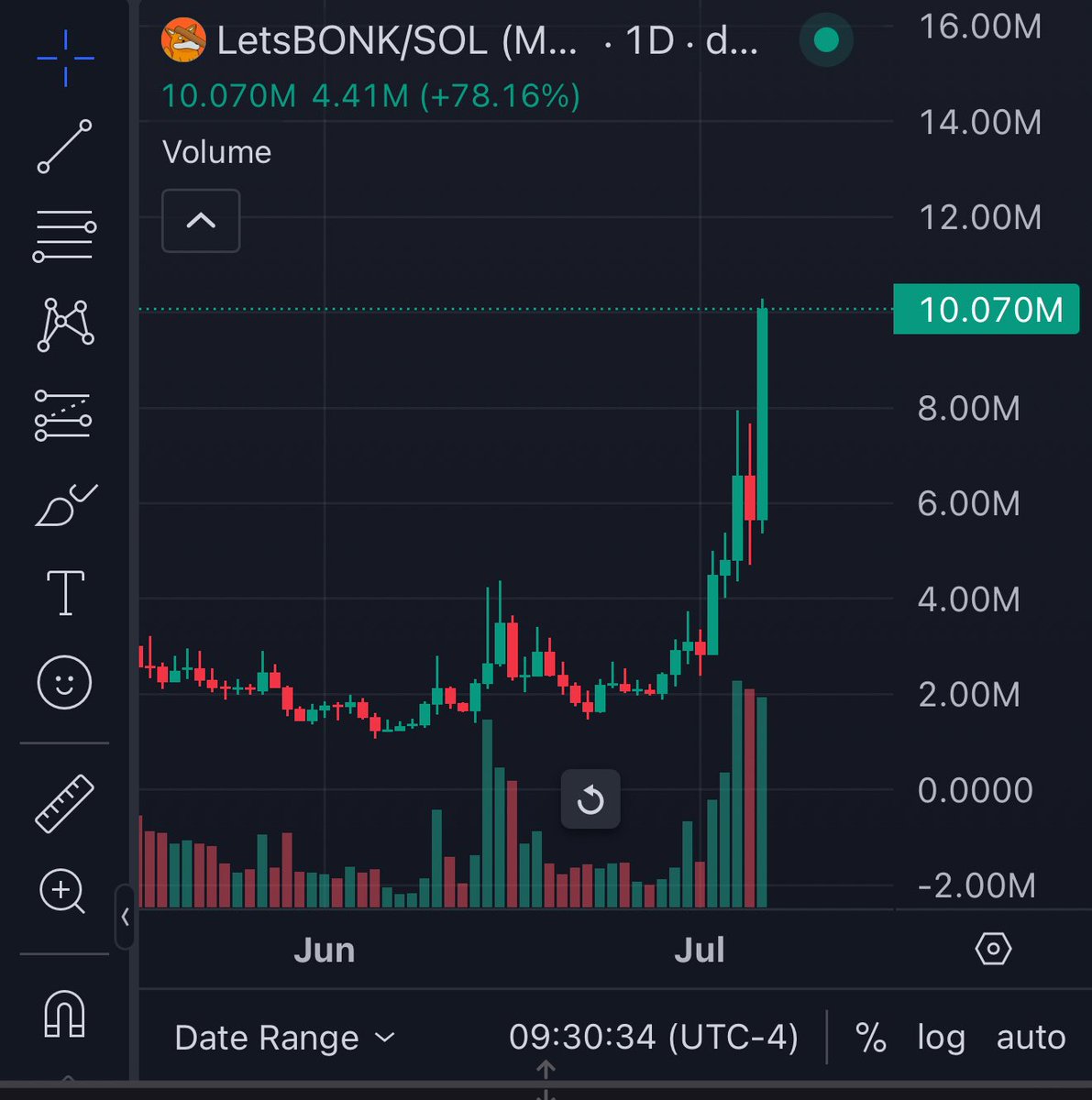The image size is (1092, 1100).
Task: Click the 14.00M price axis label
Action: click(980, 122)
